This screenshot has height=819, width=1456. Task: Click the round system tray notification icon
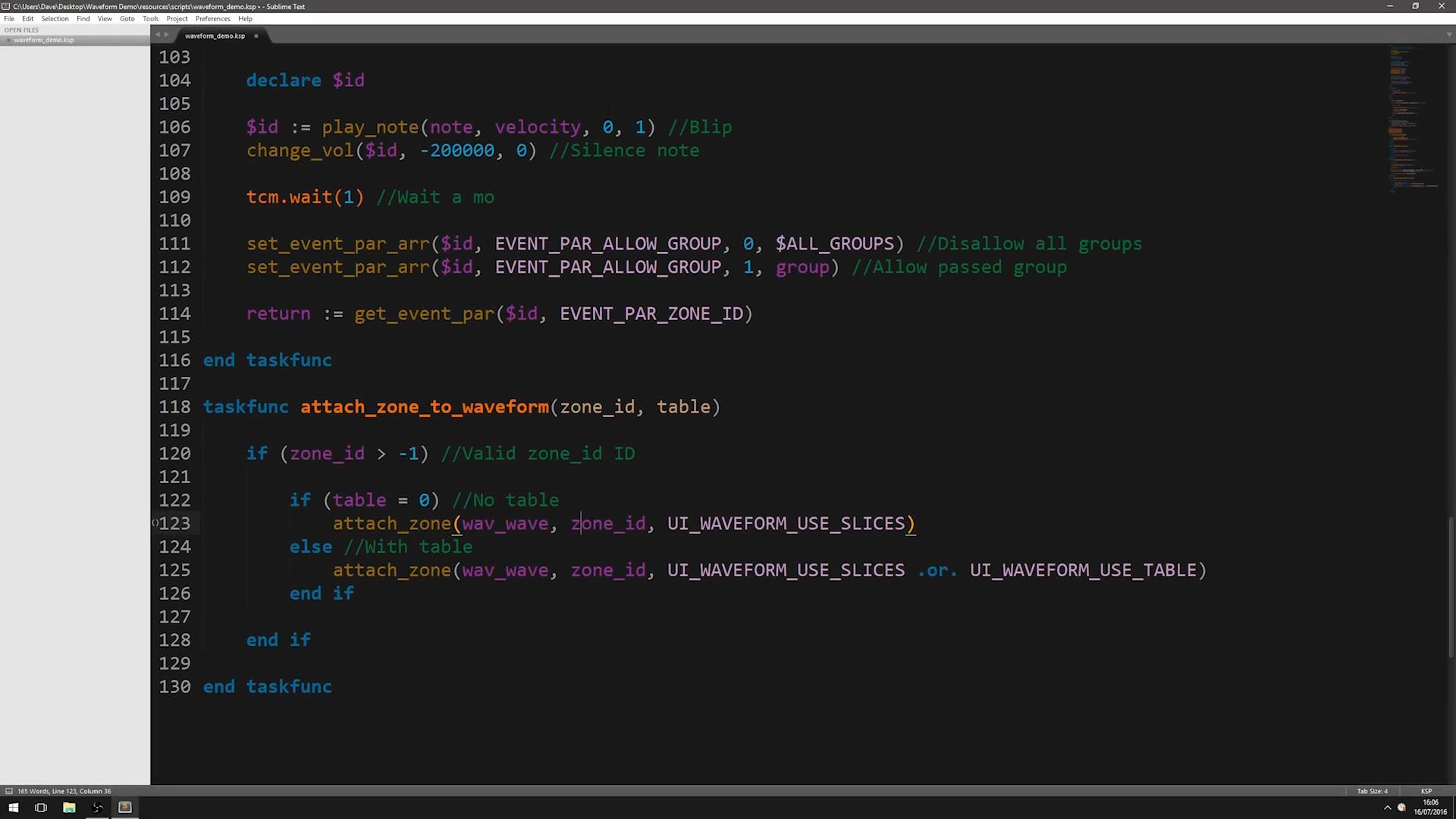(x=1401, y=808)
